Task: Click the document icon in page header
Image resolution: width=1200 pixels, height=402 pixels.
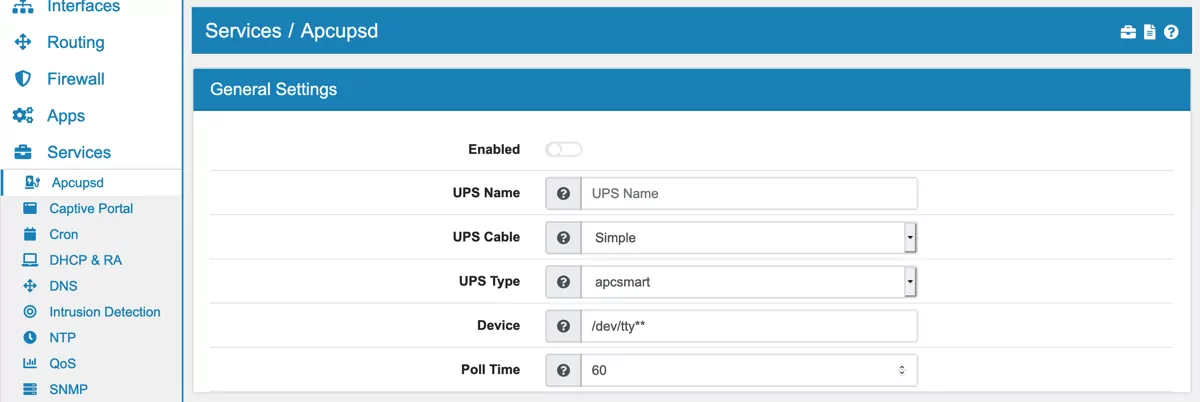Action: (x=1150, y=32)
